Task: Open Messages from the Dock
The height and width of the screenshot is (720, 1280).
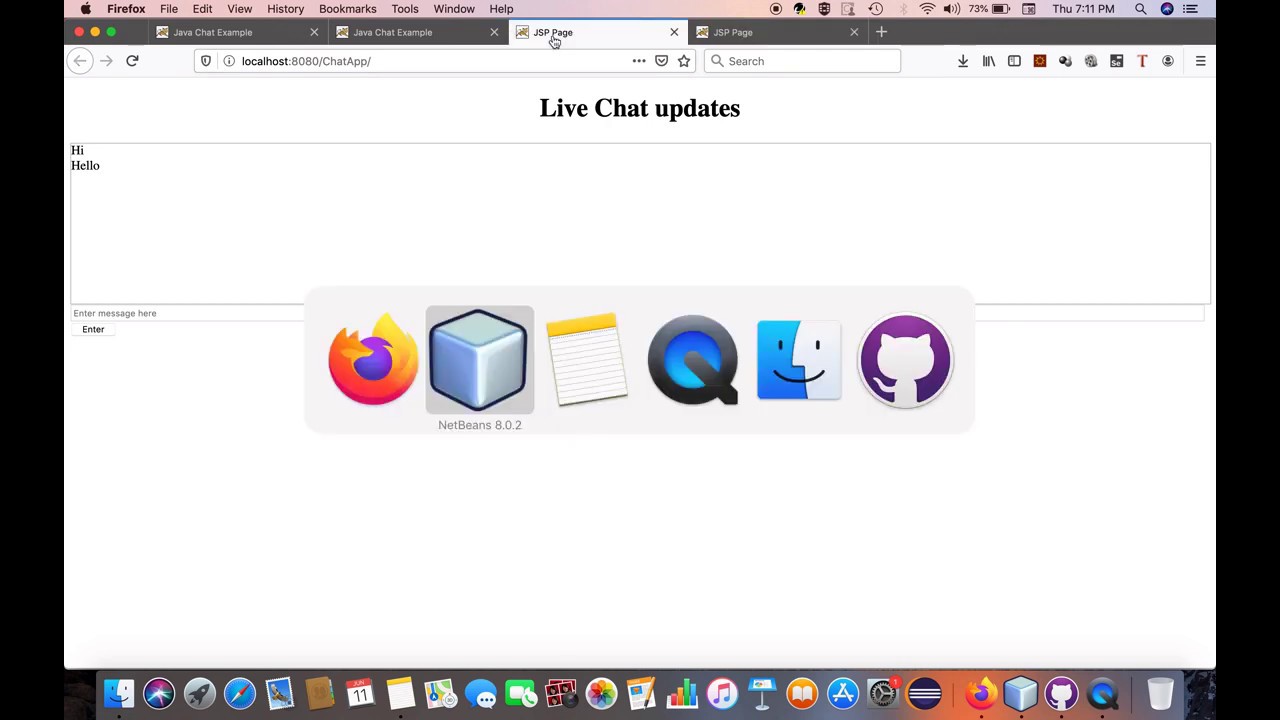Action: point(481,693)
